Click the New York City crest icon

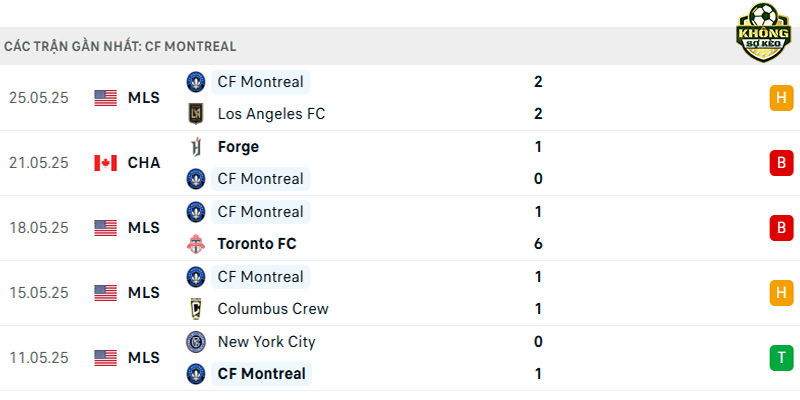tap(196, 342)
